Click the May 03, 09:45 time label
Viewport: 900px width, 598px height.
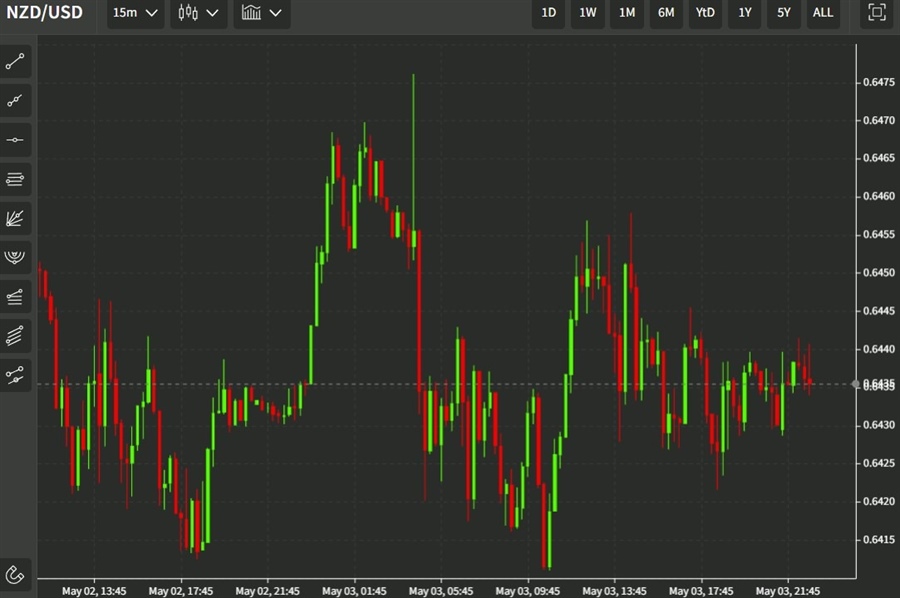point(527,591)
